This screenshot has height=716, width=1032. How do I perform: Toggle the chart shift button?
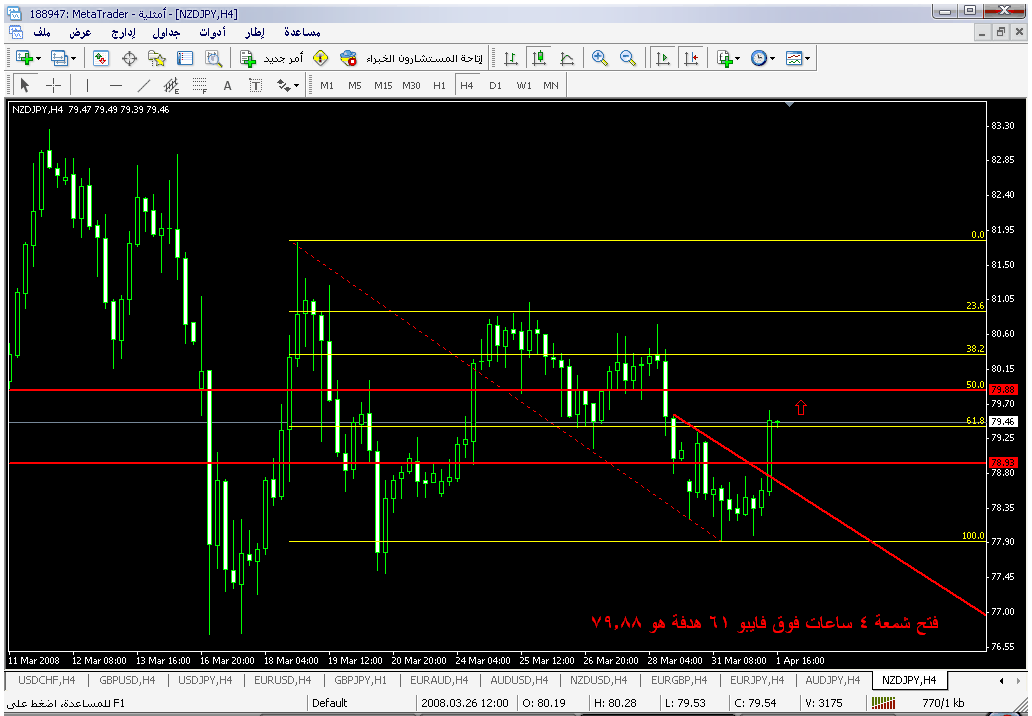[x=690, y=59]
